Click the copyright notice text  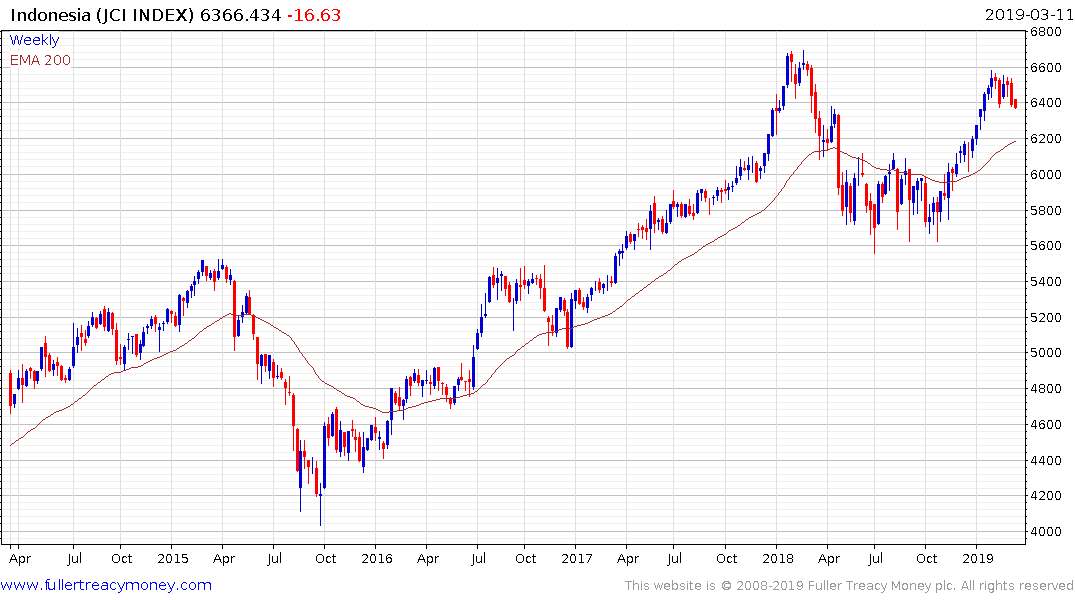pos(849,586)
